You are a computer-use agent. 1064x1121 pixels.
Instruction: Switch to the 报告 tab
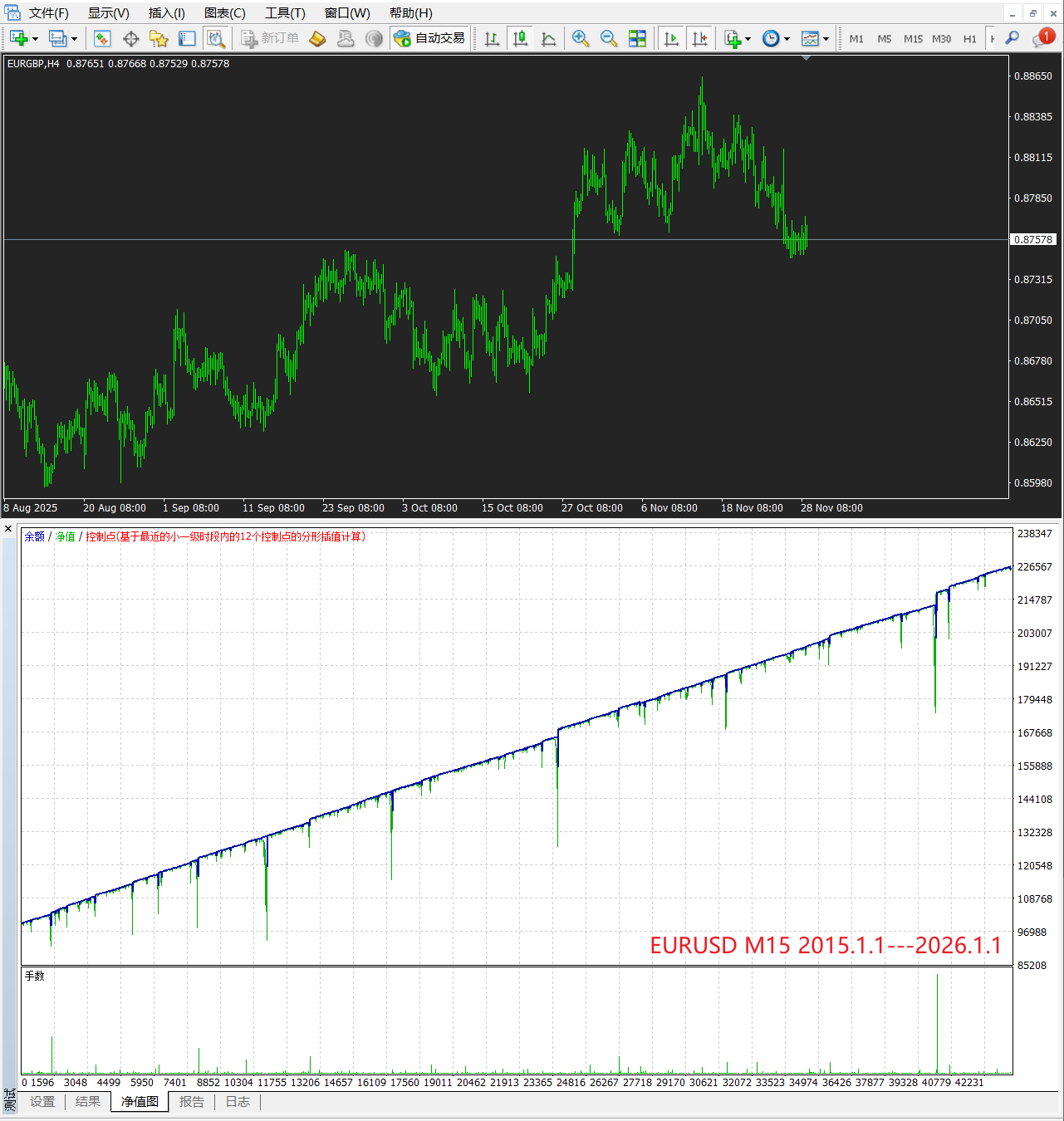(192, 1102)
